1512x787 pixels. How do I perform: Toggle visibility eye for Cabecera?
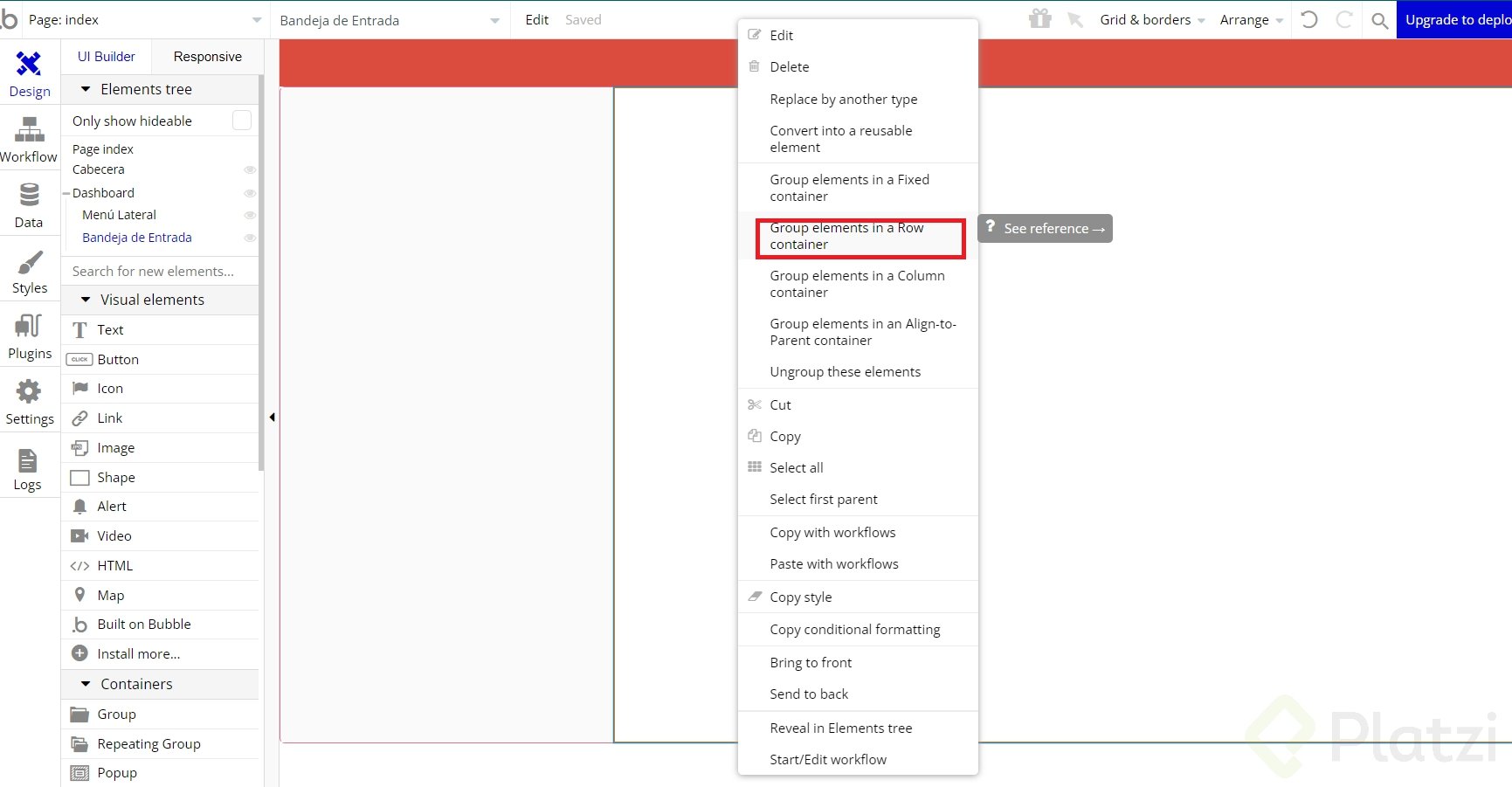pos(250,169)
